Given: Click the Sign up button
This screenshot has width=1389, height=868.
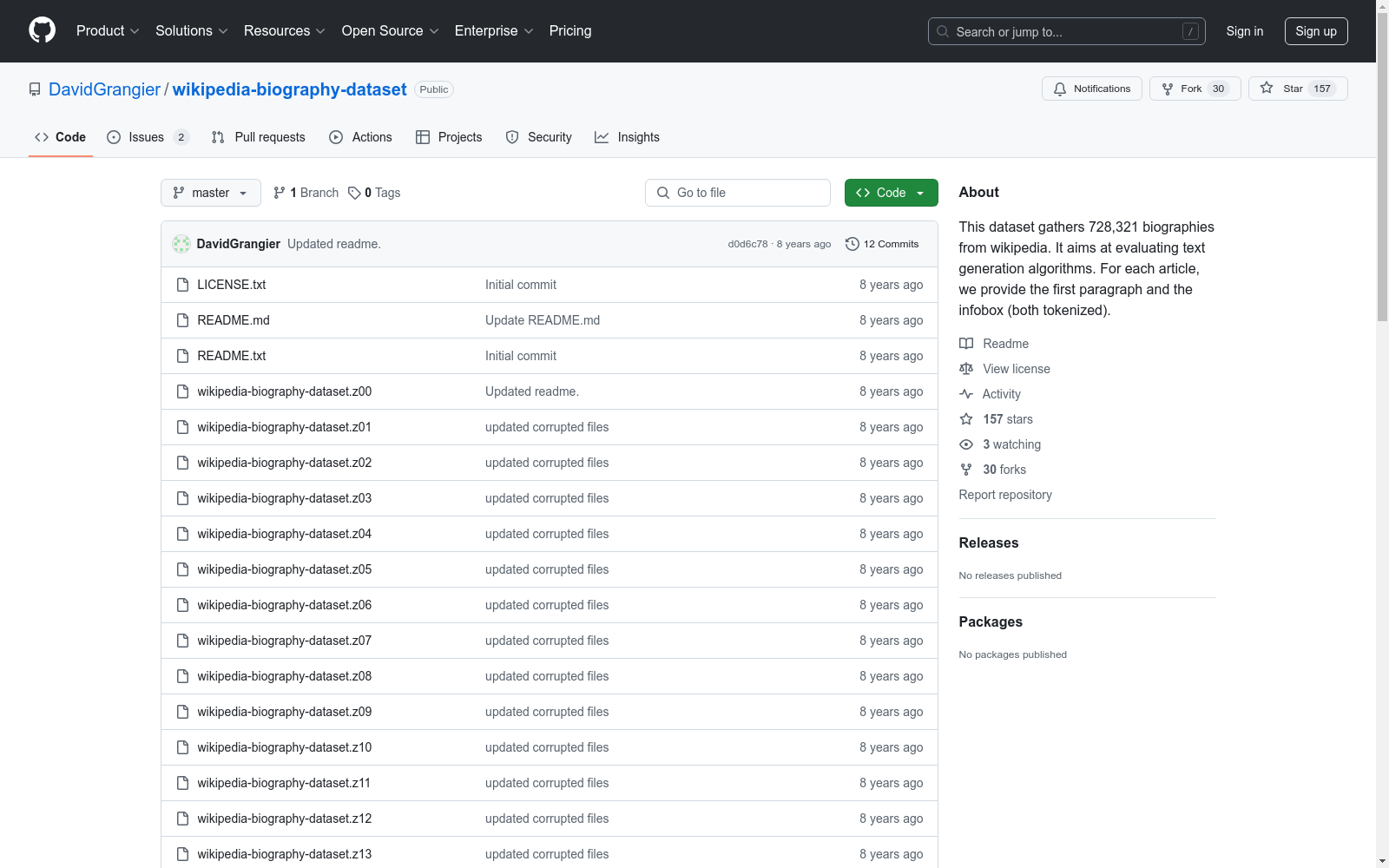Looking at the screenshot, I should click(1316, 31).
